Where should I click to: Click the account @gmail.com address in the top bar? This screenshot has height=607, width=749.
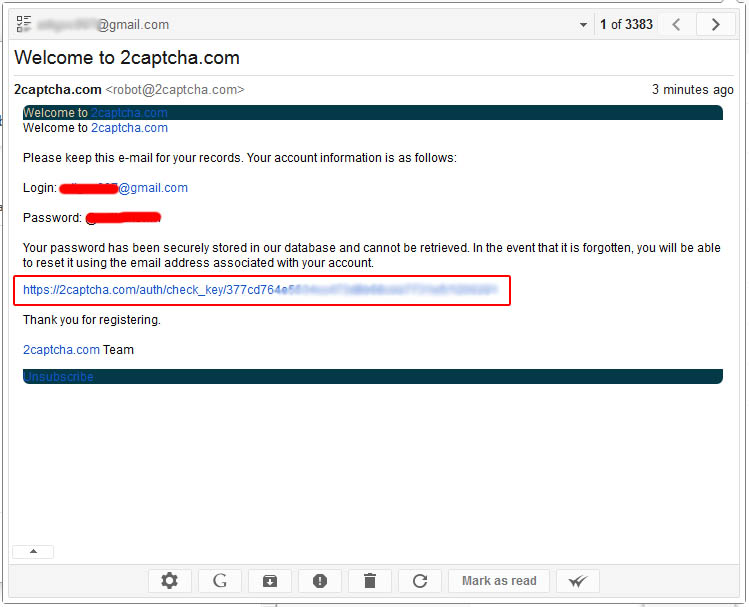[104, 25]
